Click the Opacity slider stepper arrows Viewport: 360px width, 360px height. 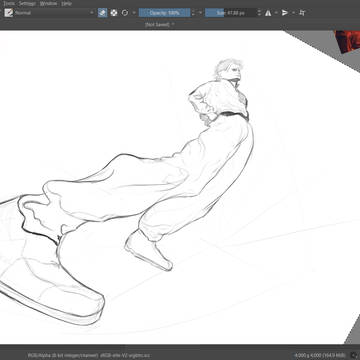click(x=193, y=13)
